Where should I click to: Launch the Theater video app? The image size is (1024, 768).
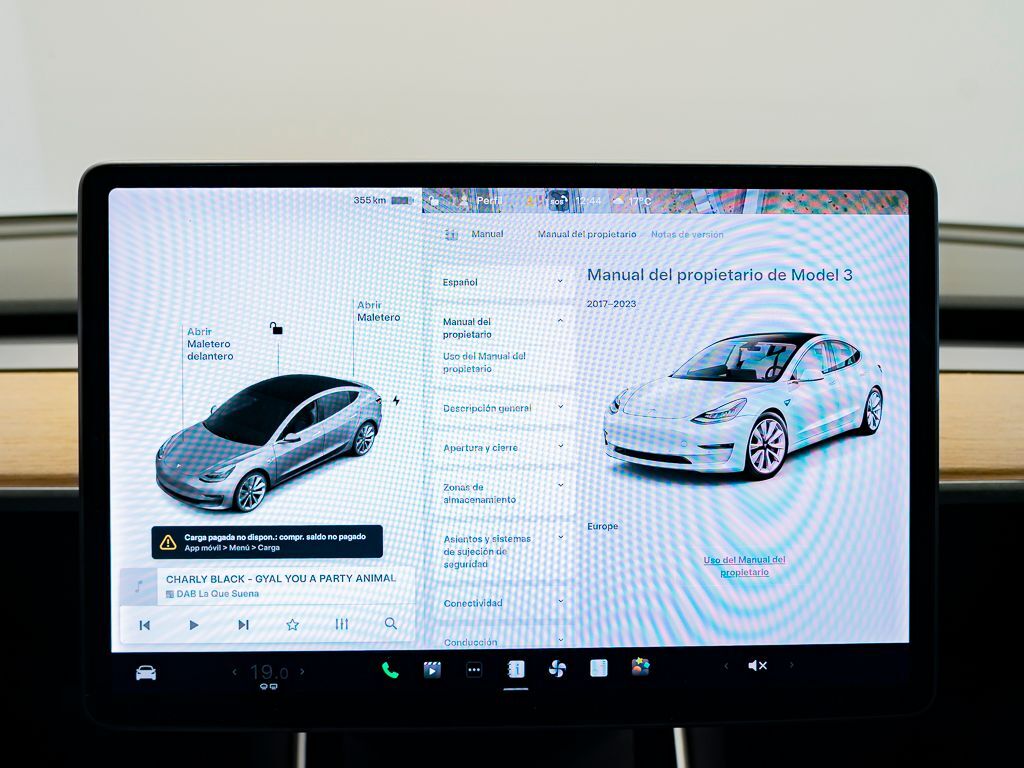pos(432,670)
